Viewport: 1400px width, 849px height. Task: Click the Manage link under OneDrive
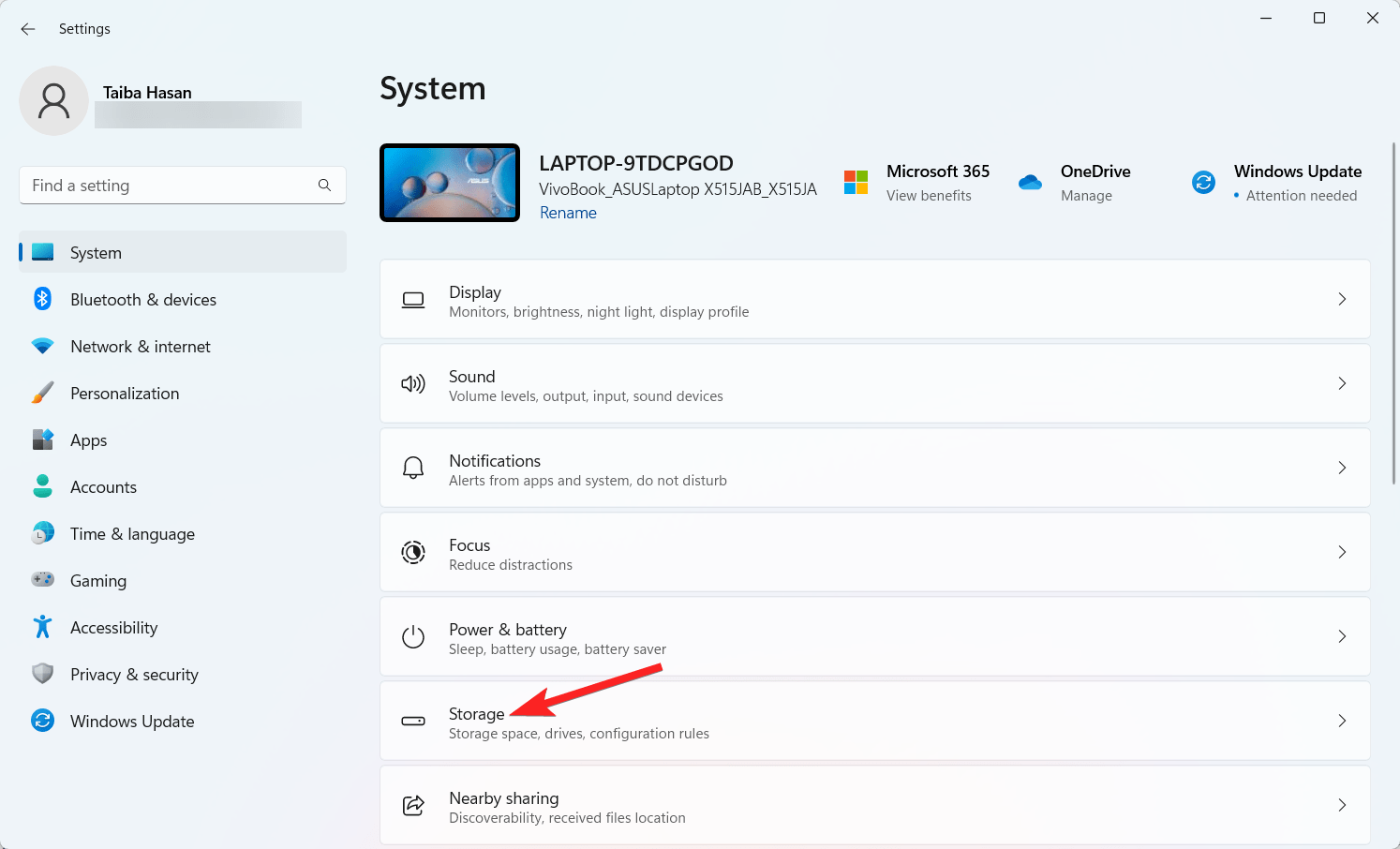pos(1086,196)
